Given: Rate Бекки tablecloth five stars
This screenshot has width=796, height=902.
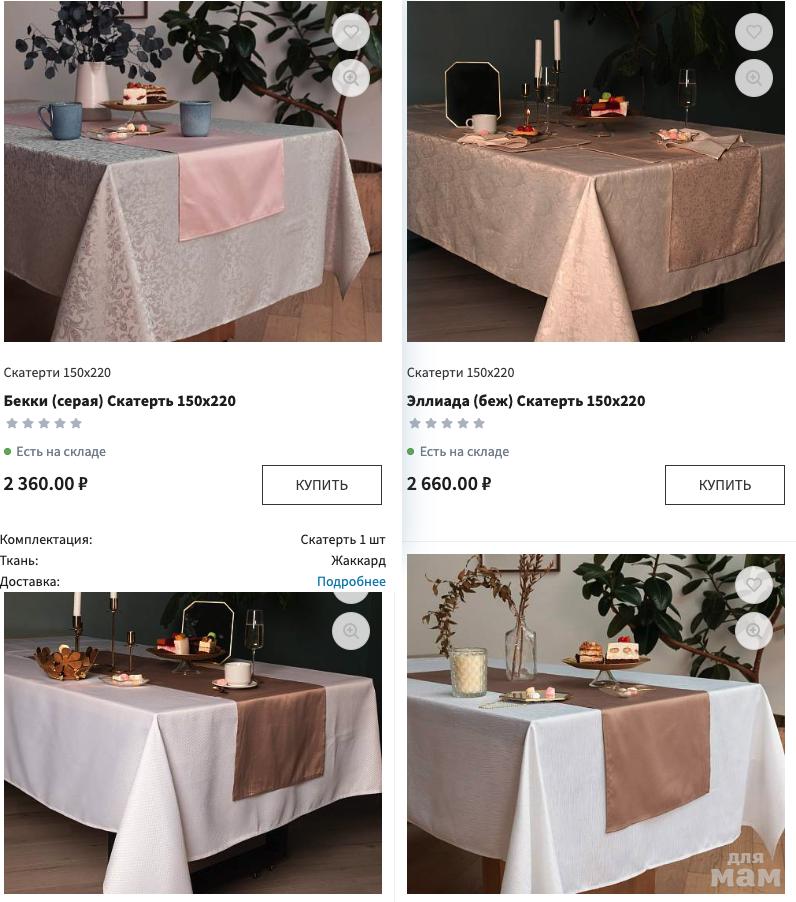Looking at the screenshot, I should click(x=76, y=423).
